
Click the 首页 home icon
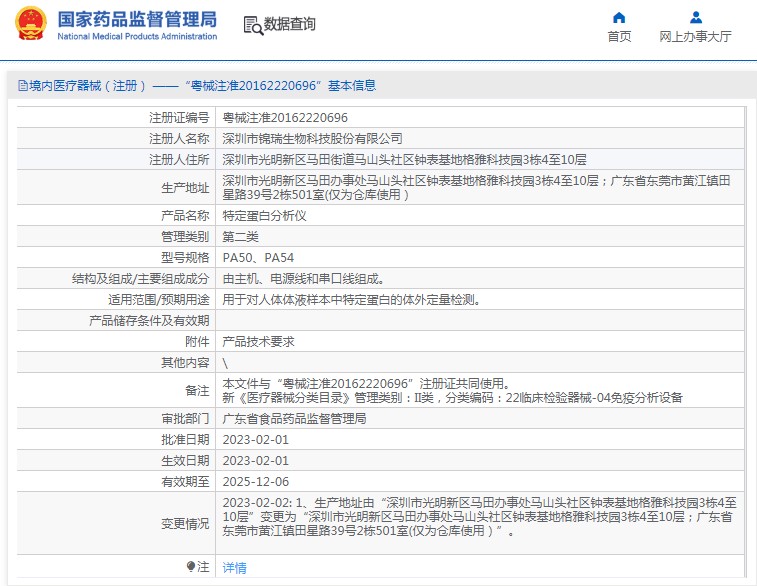[x=619, y=18]
